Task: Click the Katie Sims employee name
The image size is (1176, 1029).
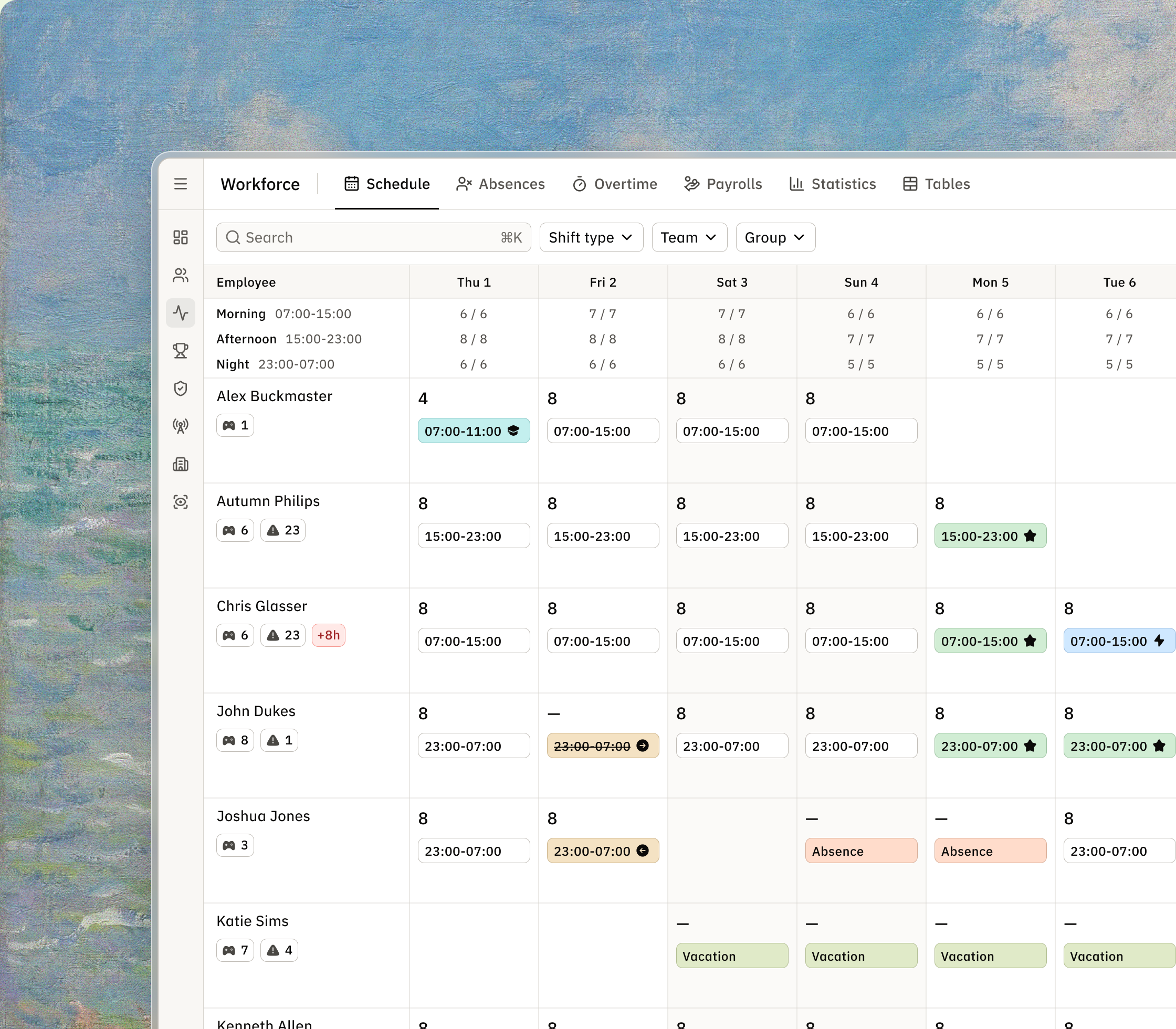Action: click(x=253, y=921)
